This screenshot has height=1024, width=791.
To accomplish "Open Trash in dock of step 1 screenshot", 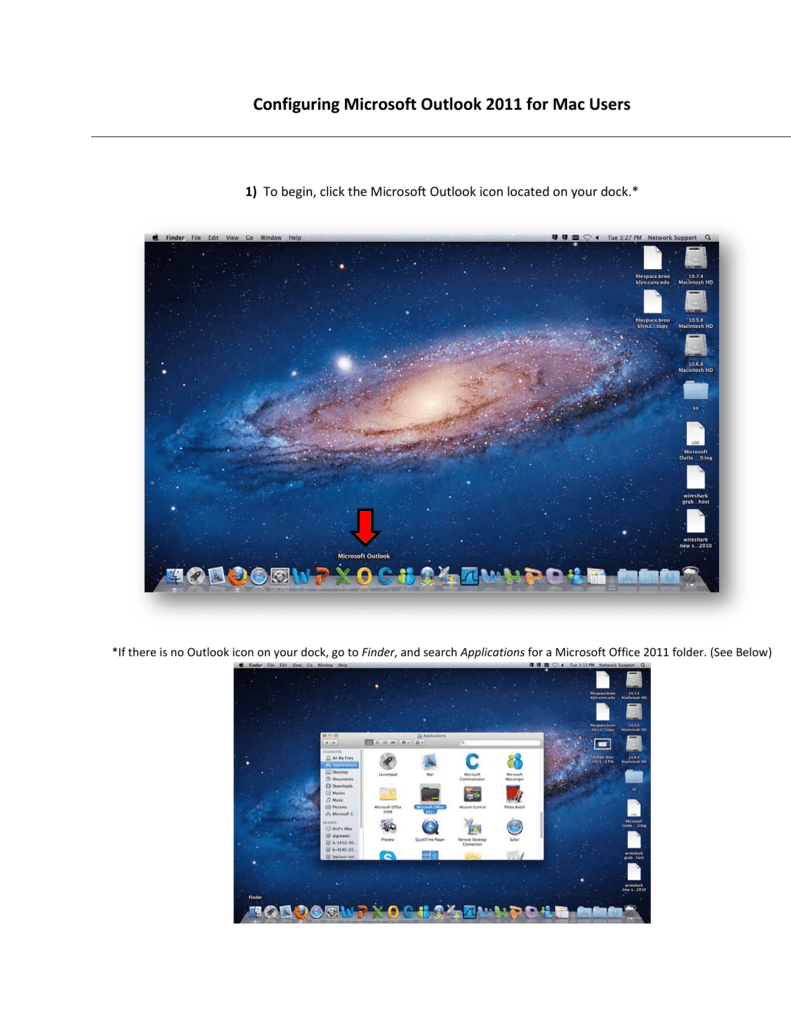I will pyautogui.click(x=690, y=575).
